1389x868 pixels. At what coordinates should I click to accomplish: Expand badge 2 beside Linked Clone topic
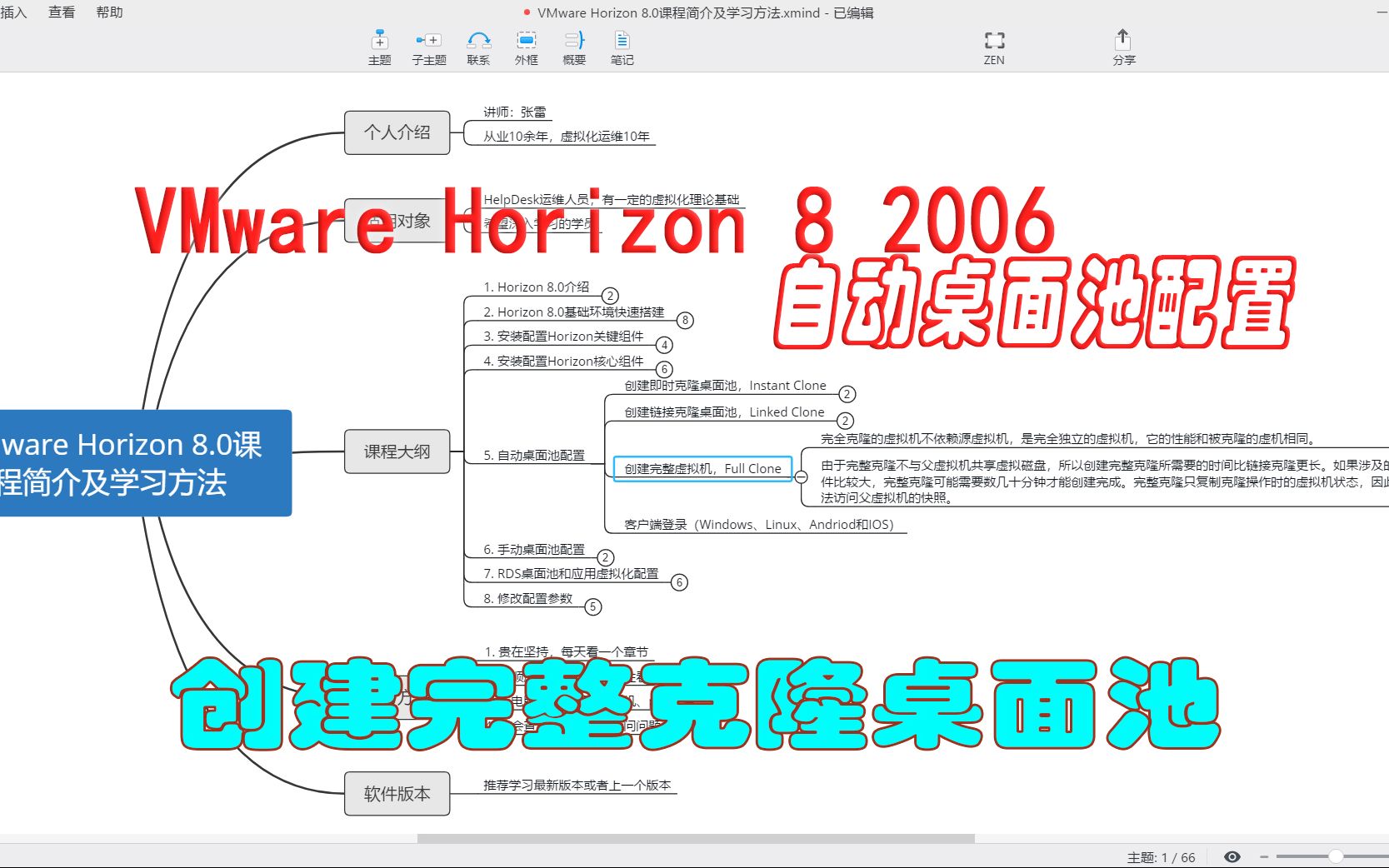(845, 421)
